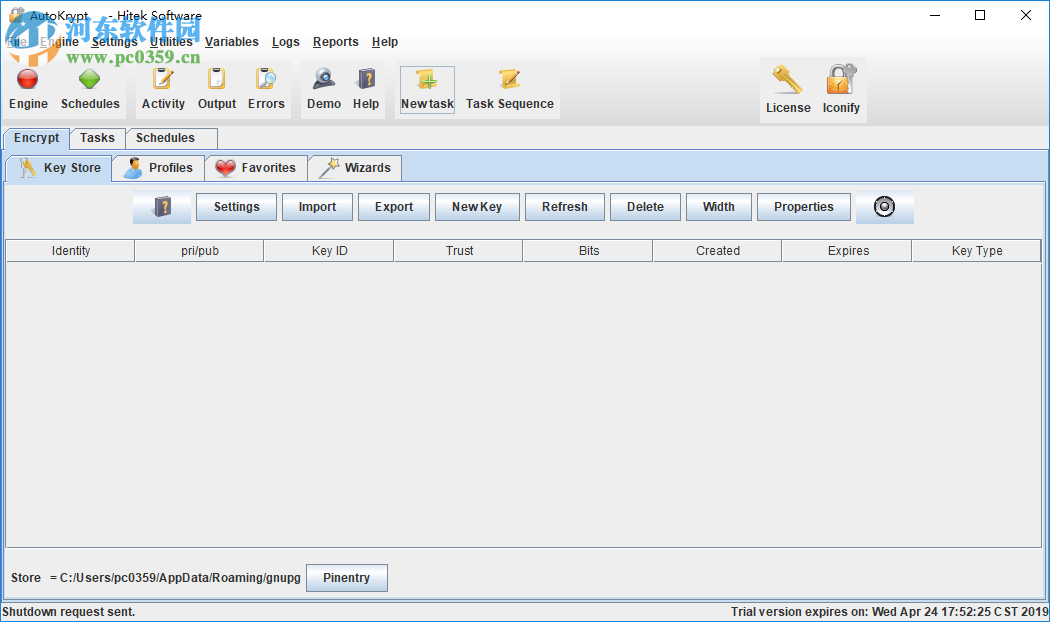1050x622 pixels.
Task: Click the Store path C:/Users/pc0359/AppData/Roaming/gnupg
Action: tap(180, 578)
